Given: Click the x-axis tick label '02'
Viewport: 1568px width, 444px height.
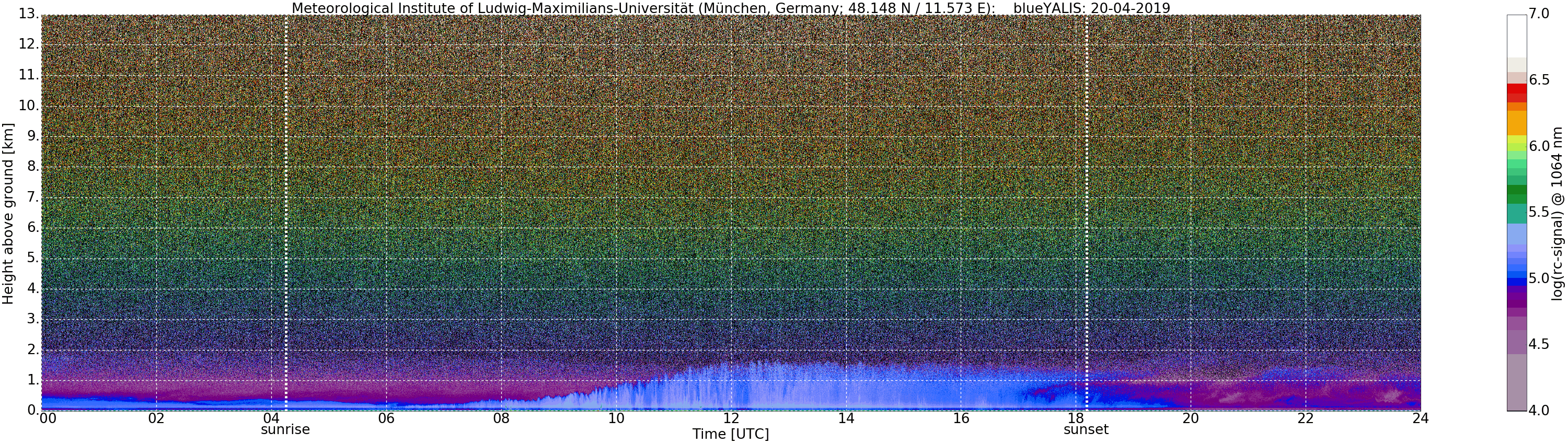Looking at the screenshot, I should pos(156,418).
